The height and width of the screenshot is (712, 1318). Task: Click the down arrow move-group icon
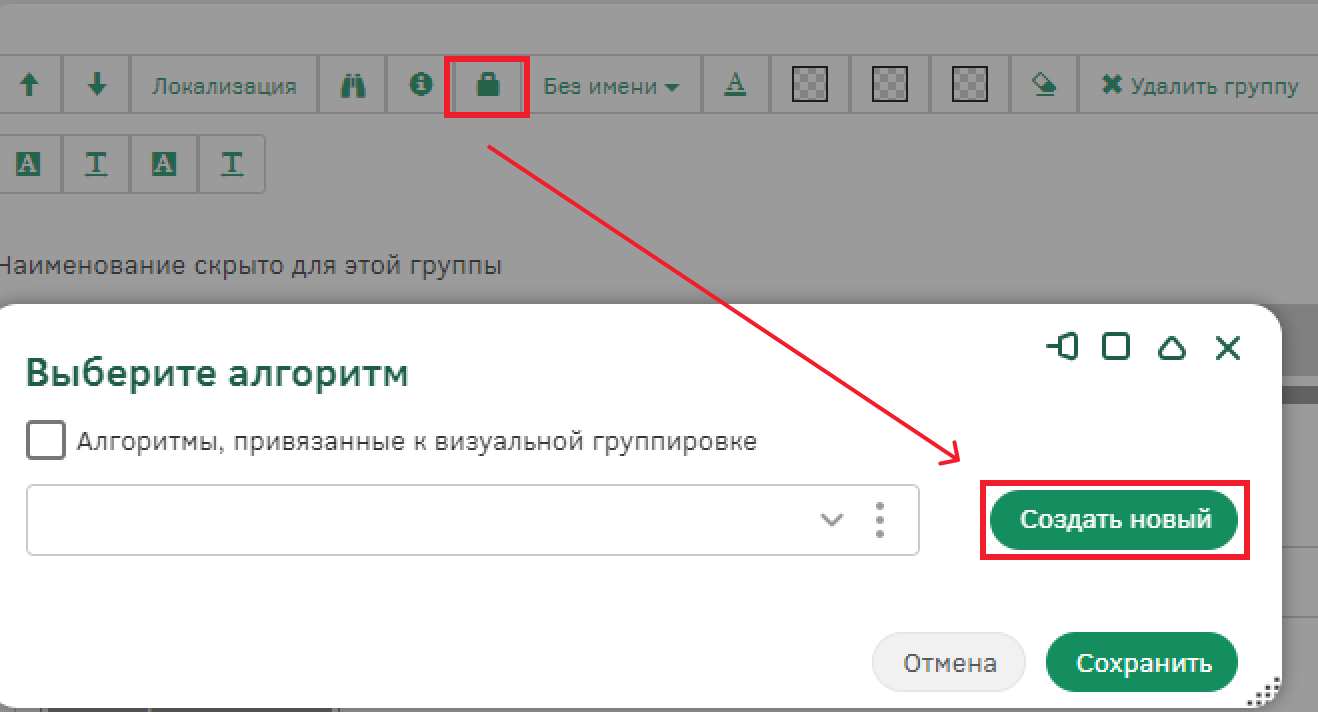tap(96, 86)
